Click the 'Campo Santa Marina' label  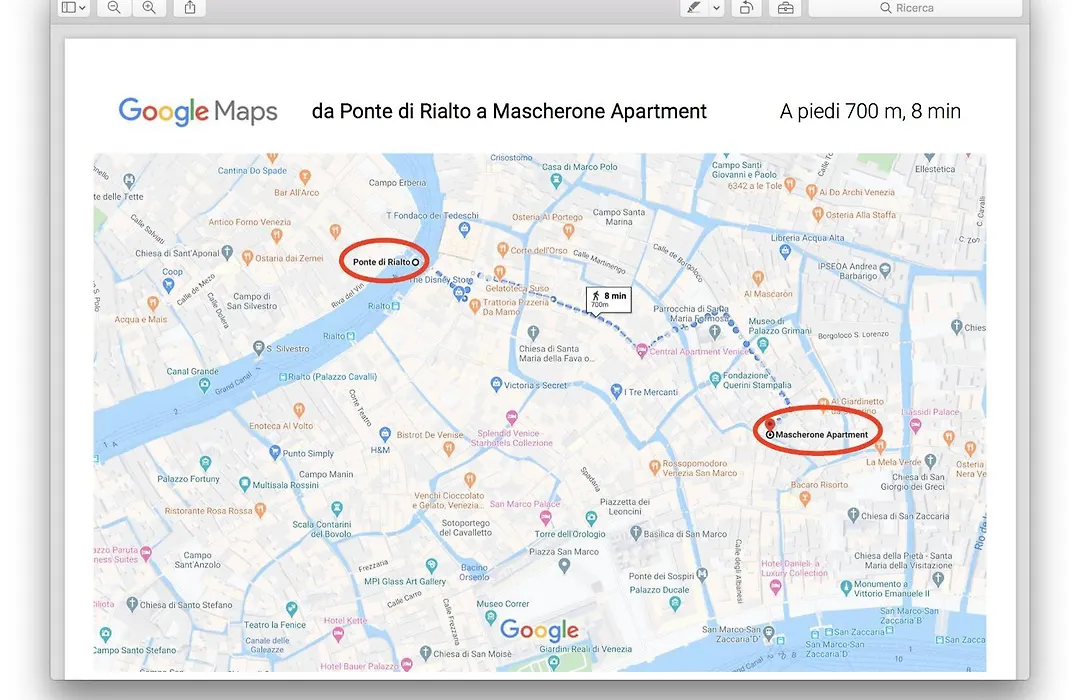point(619,217)
